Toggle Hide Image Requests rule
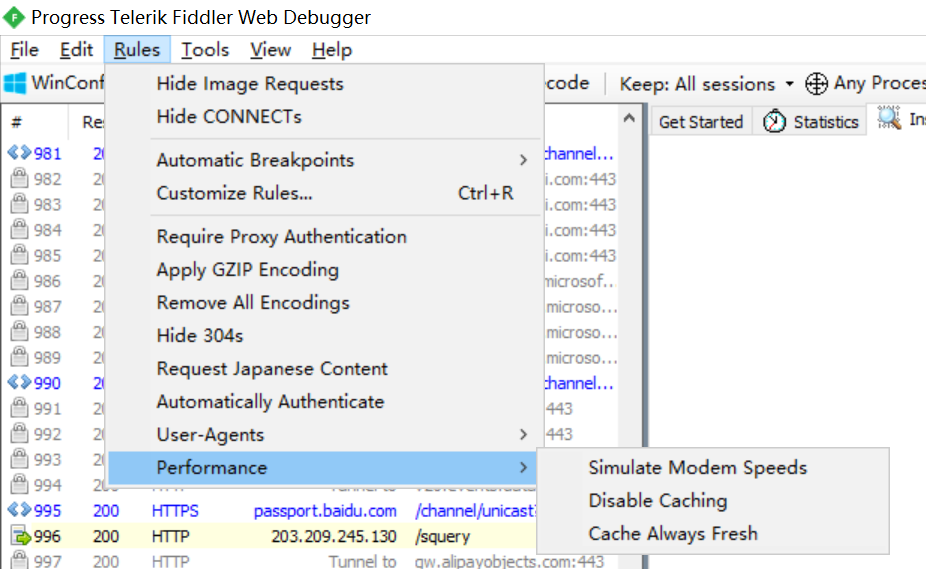 pos(324,83)
